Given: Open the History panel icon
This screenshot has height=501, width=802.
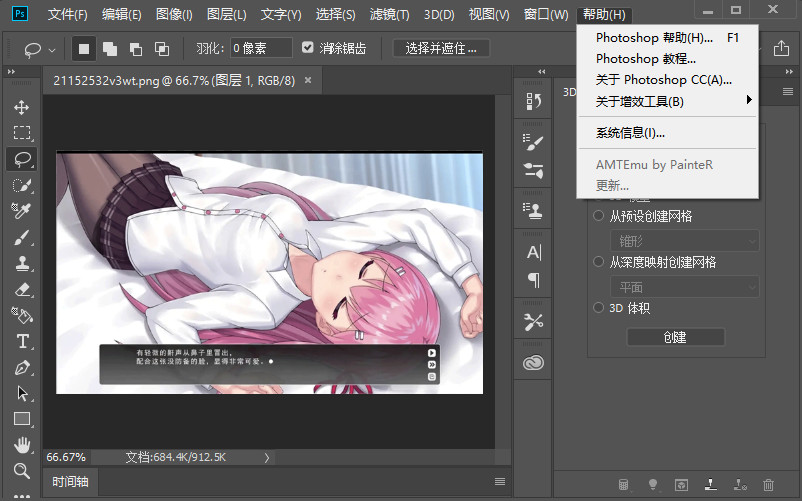Looking at the screenshot, I should click(533, 101).
